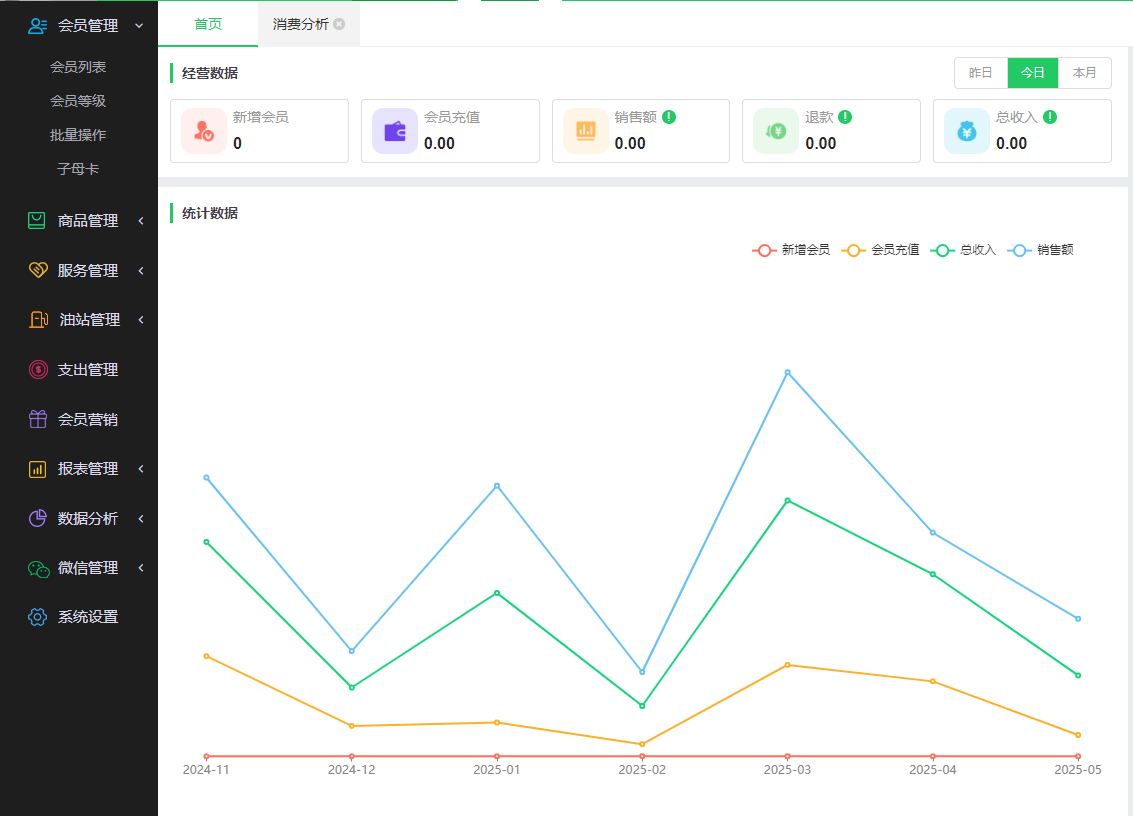This screenshot has width=1133, height=816.
Task: Click the 总收入 data point at 2025-03
Action: (788, 500)
